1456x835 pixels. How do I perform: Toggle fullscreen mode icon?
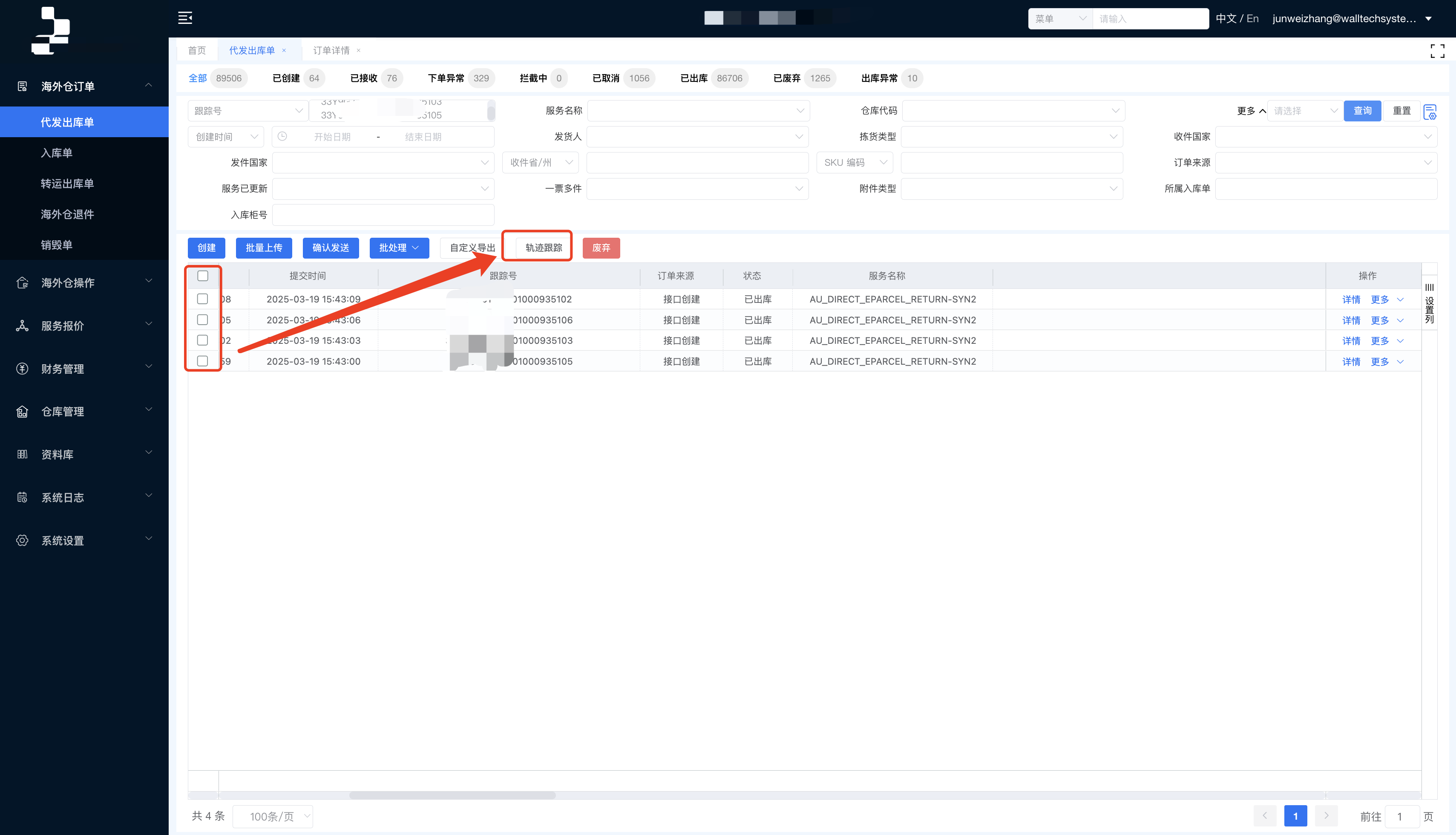(1437, 51)
